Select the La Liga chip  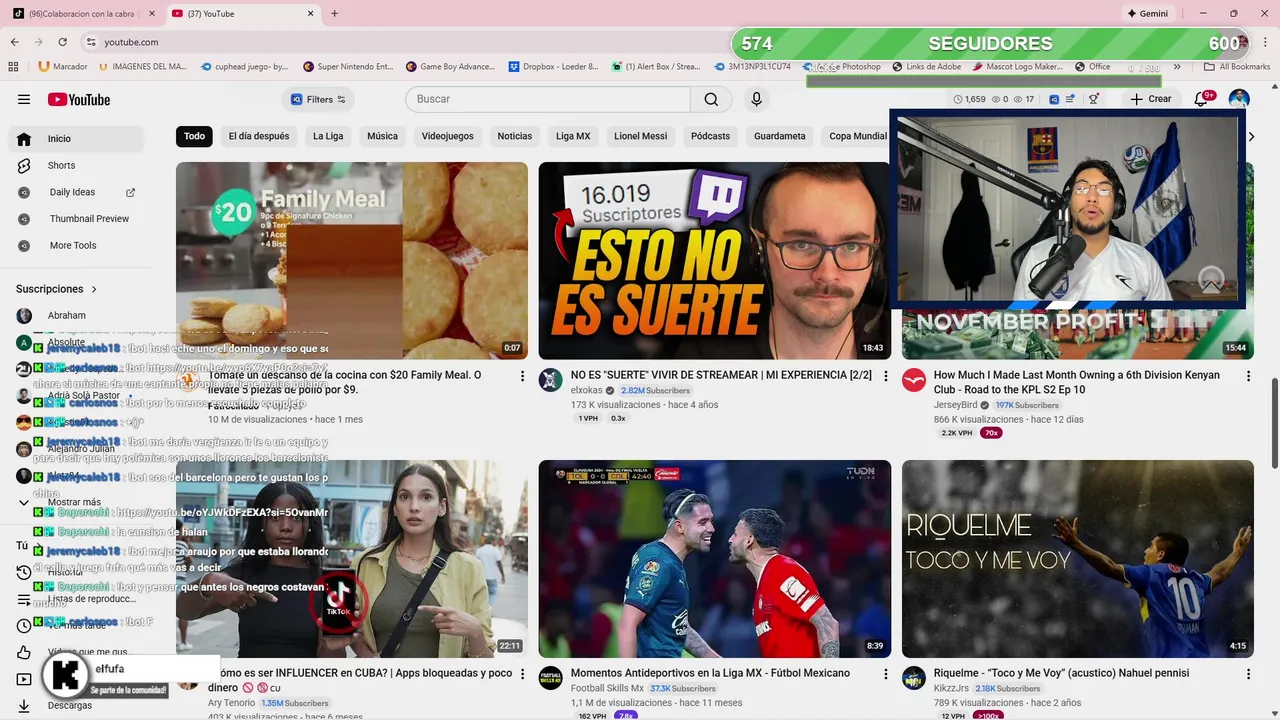point(328,136)
